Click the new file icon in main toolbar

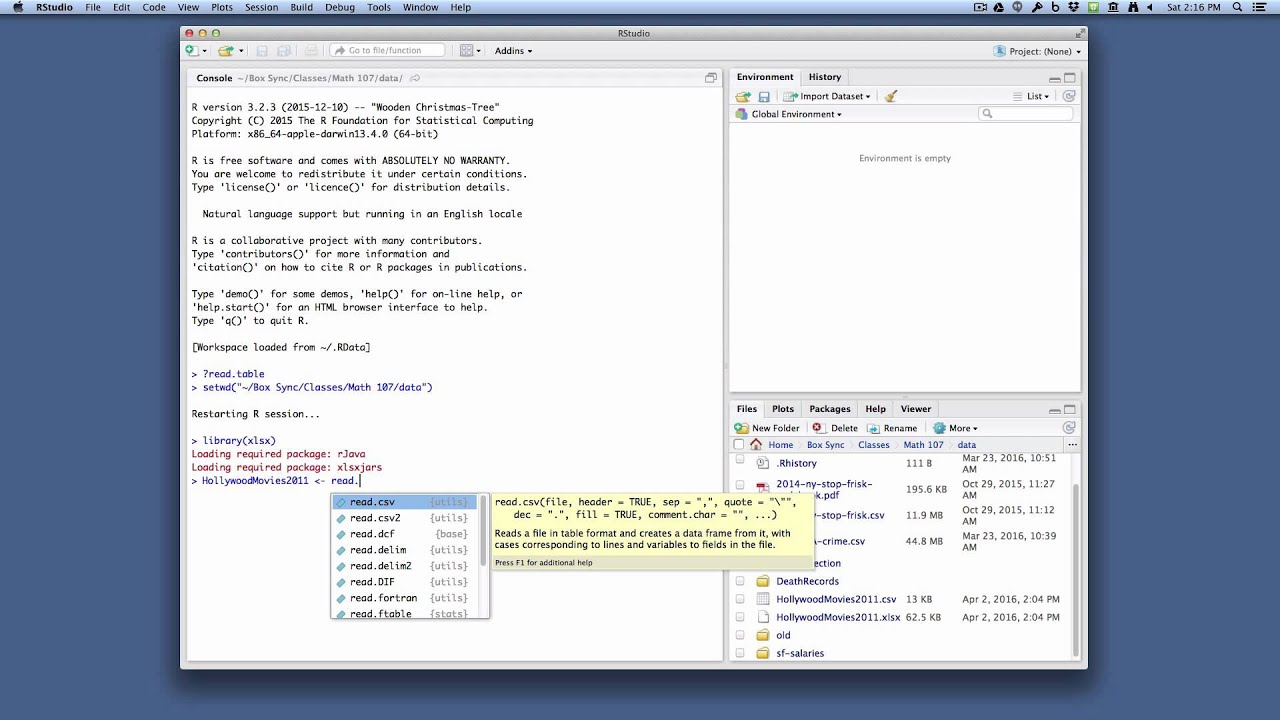click(x=191, y=50)
